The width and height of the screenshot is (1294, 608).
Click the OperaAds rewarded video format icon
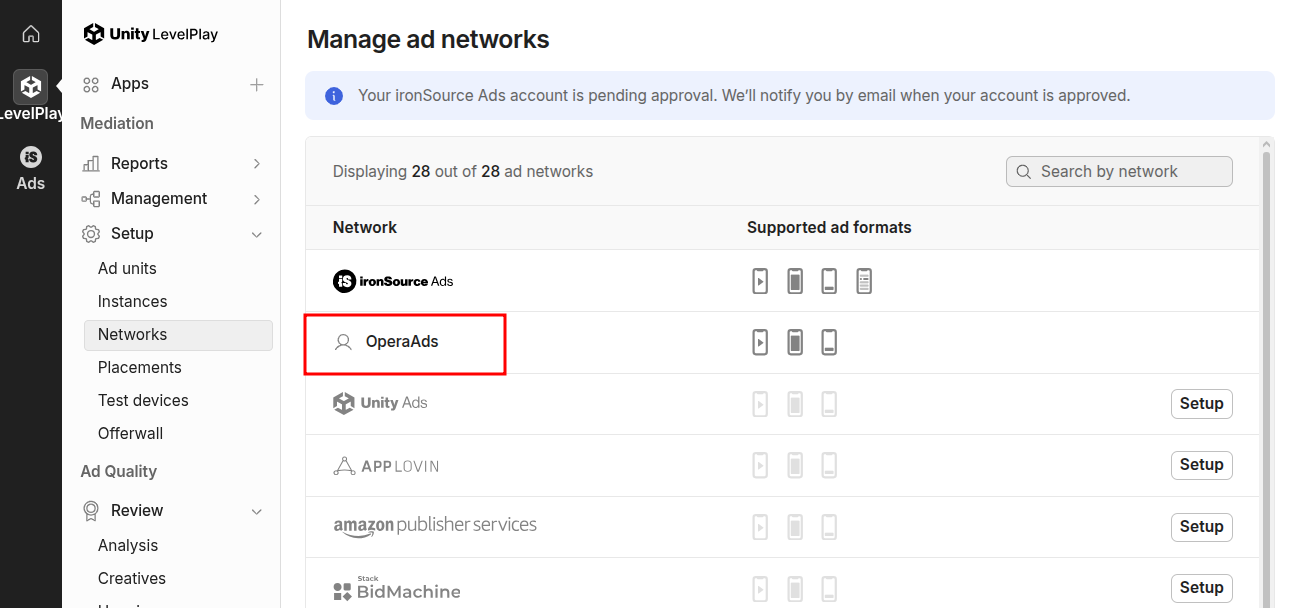tap(761, 343)
